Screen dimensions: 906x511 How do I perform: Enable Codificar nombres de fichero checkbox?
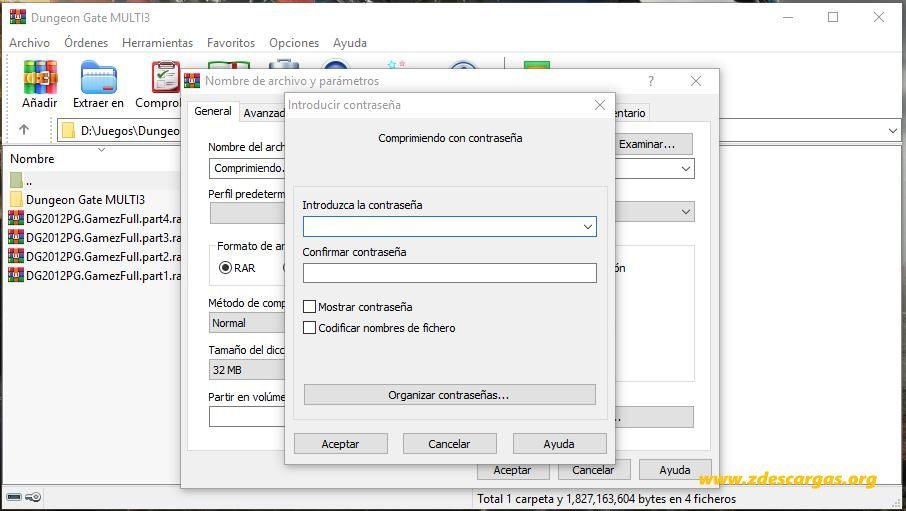[x=310, y=328]
